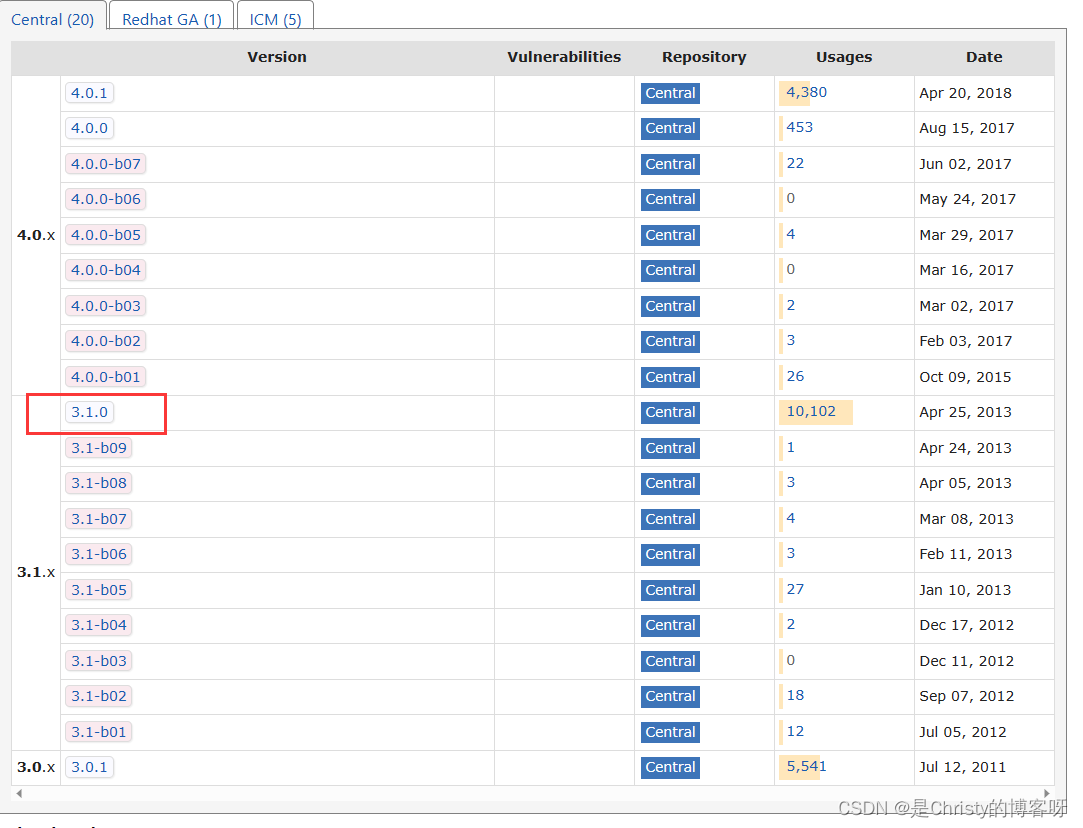This screenshot has height=828, width=1083.
Task: Open the 3.1-b01 beta version
Action: click(98, 731)
